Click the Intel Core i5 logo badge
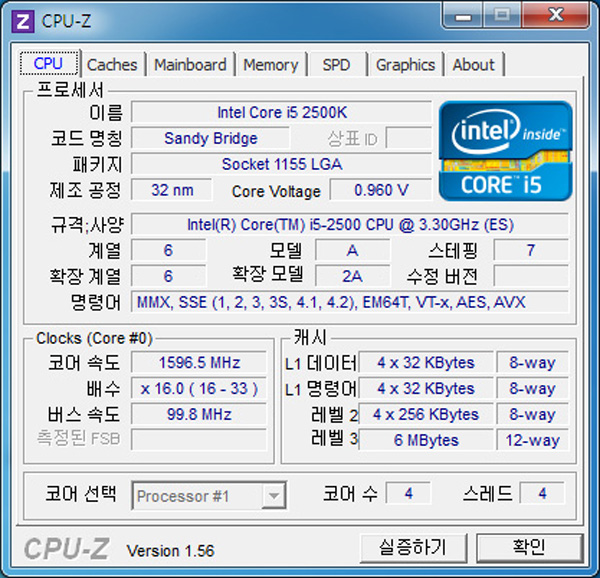 pyautogui.click(x=505, y=151)
